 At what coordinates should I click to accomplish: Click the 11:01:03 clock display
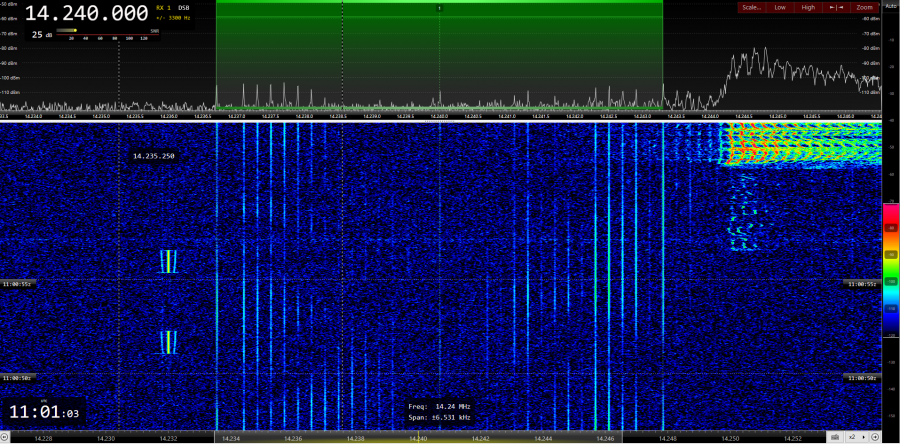[x=45, y=412]
